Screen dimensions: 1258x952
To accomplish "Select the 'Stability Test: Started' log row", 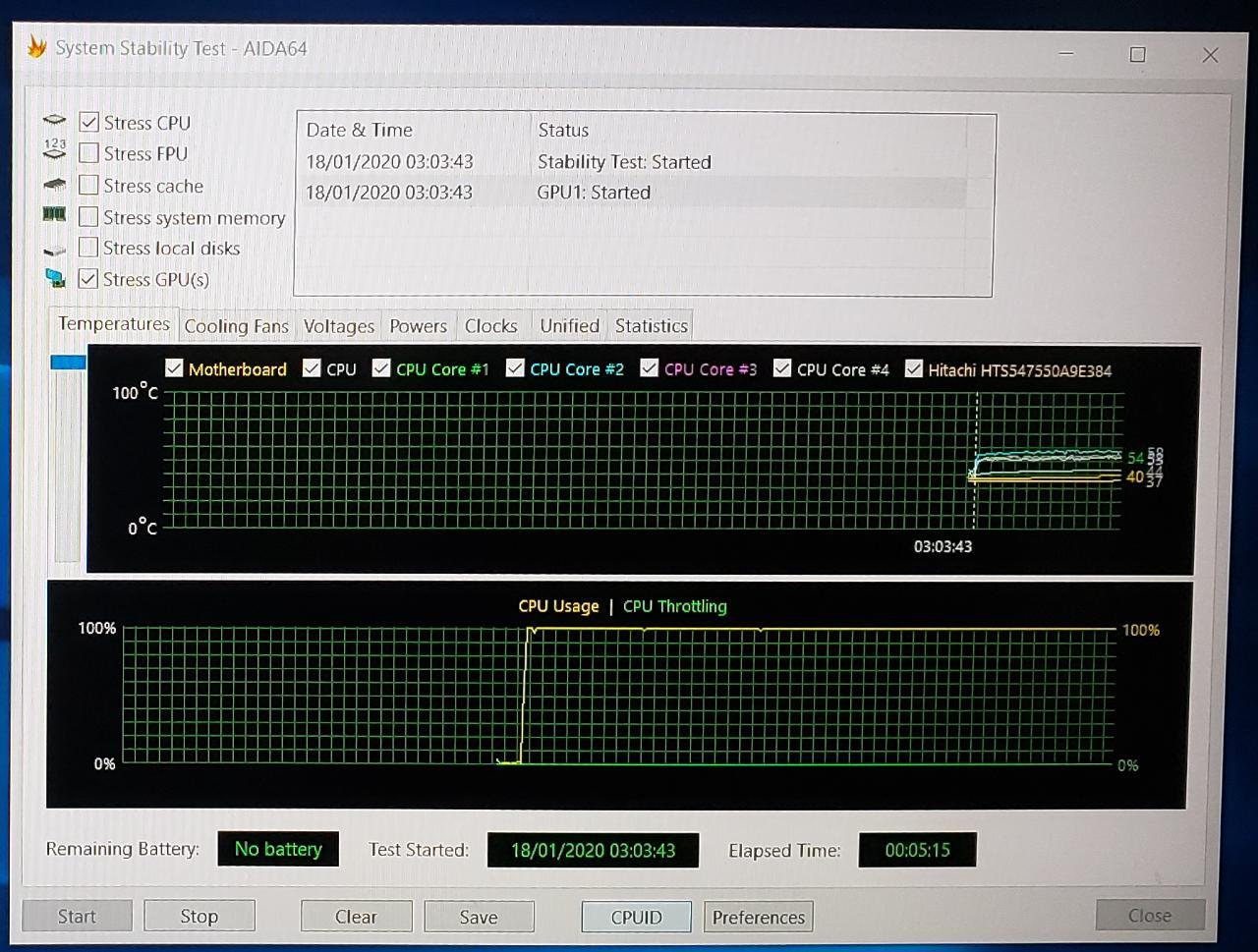I will [x=631, y=161].
